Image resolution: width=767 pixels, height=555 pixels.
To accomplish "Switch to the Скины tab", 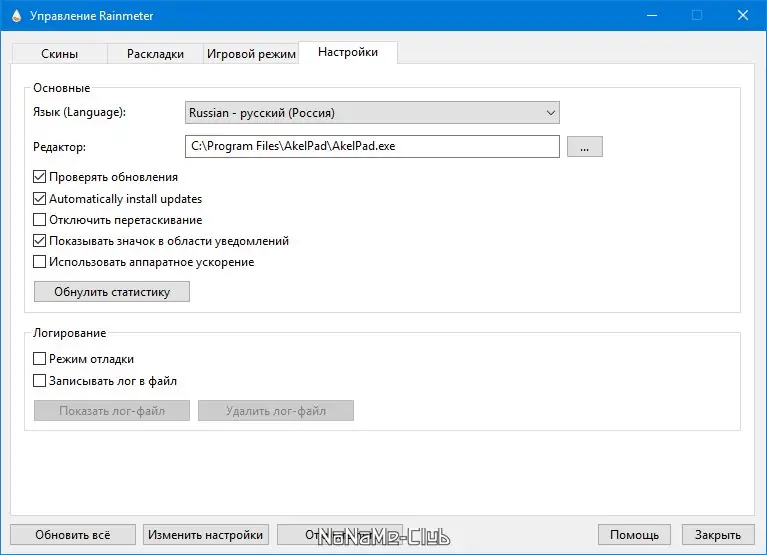I will pos(58,54).
